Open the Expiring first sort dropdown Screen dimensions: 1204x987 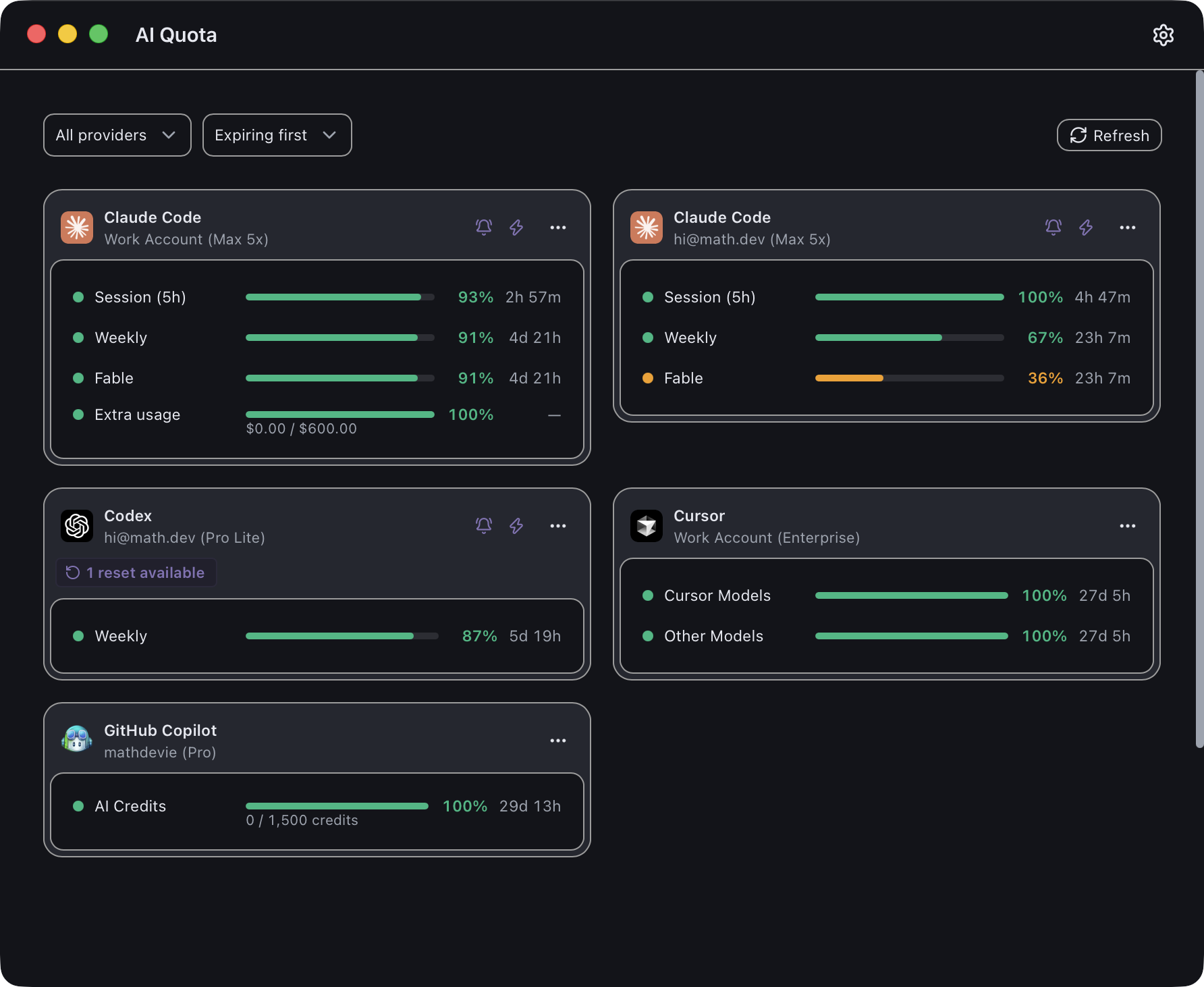pyautogui.click(x=277, y=135)
